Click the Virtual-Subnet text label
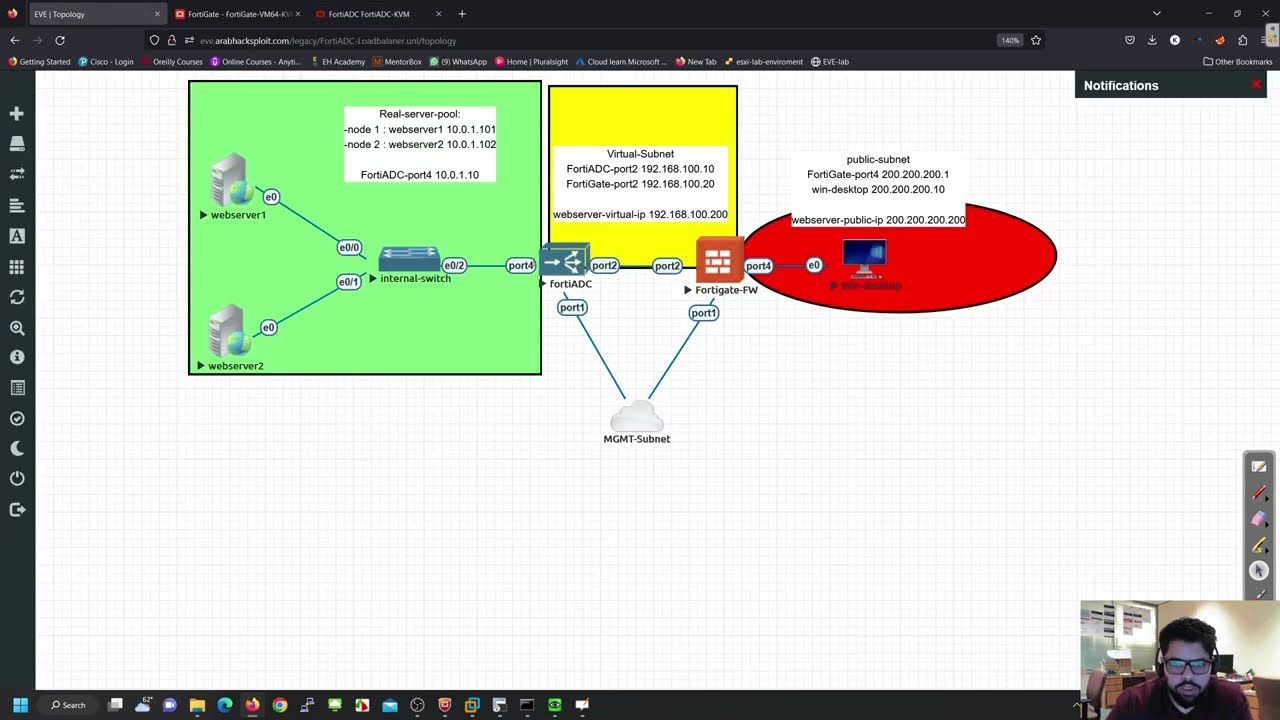1280x720 pixels. (640, 154)
